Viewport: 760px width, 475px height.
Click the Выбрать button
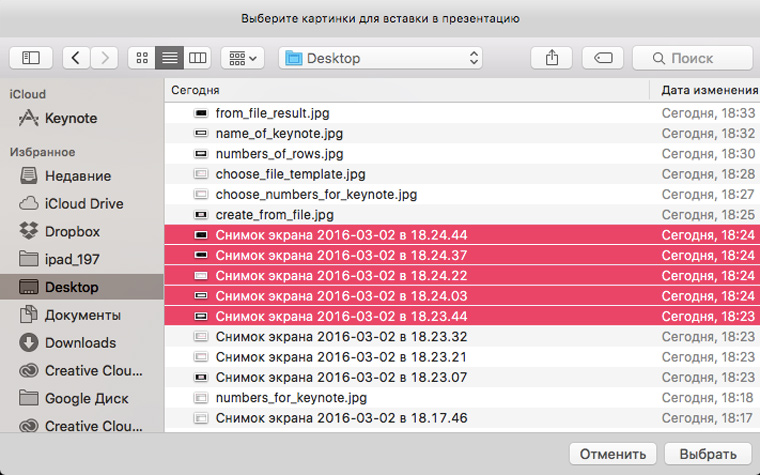pyautogui.click(x=708, y=454)
